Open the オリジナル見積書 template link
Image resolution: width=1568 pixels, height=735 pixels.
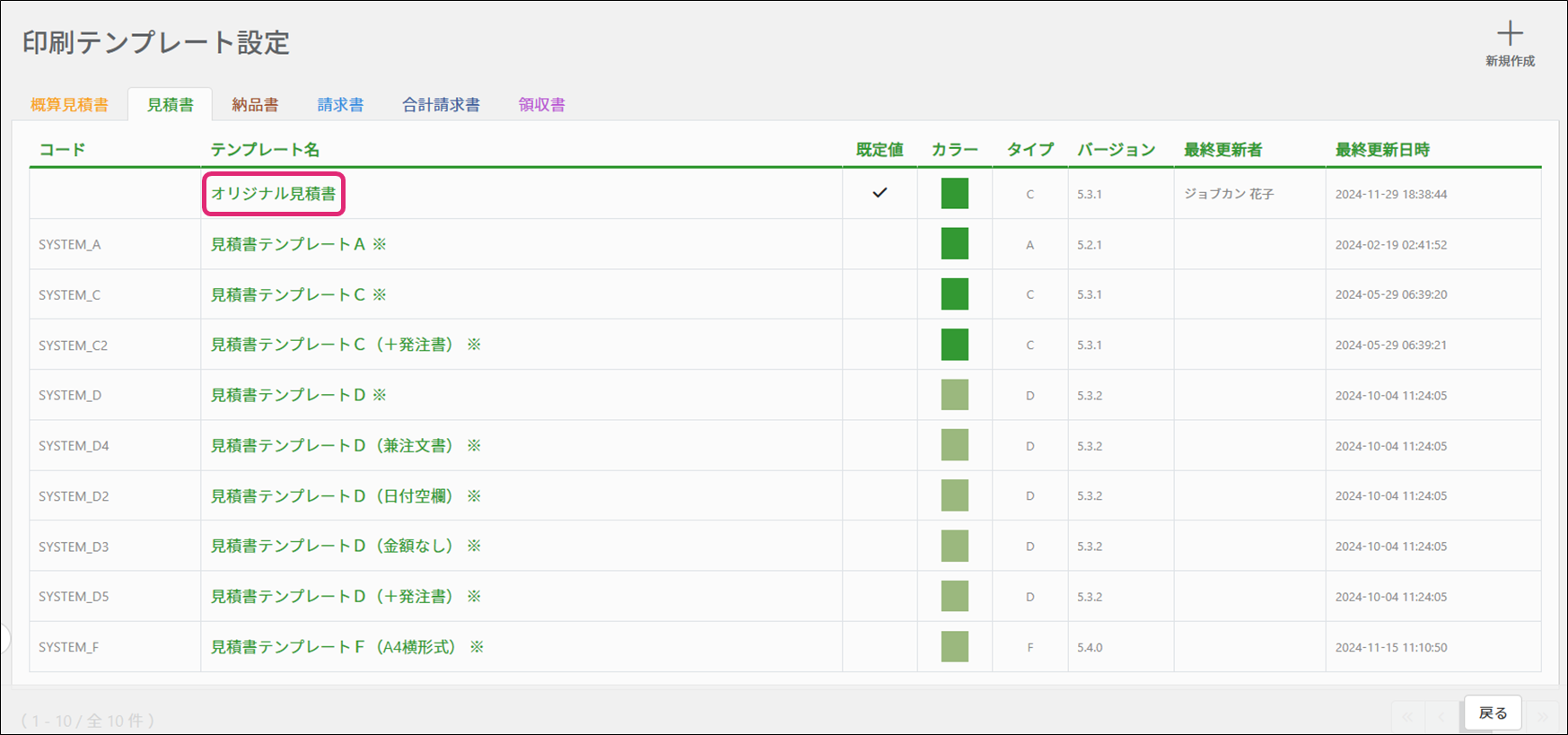(x=273, y=194)
